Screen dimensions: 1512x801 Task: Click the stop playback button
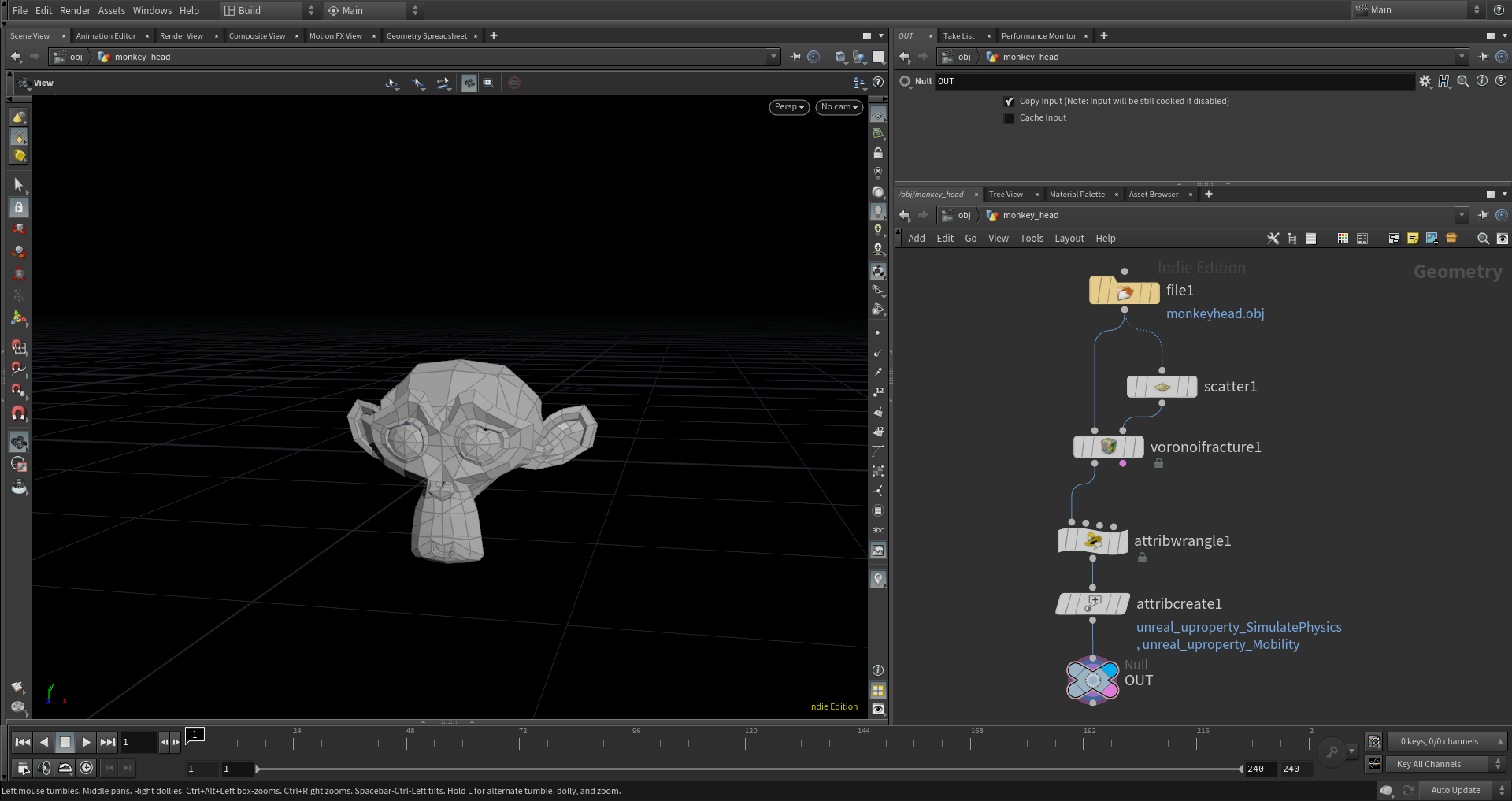click(65, 742)
